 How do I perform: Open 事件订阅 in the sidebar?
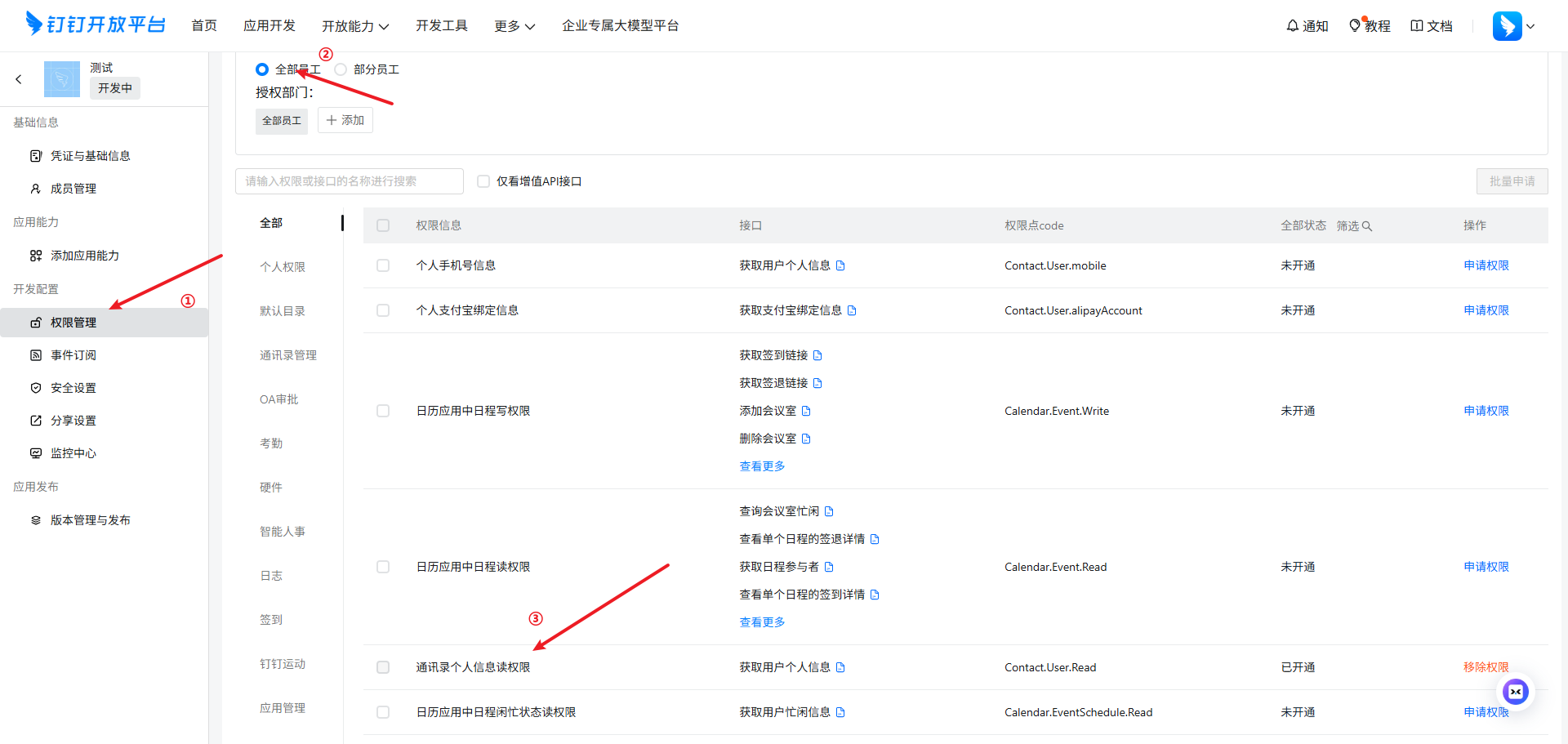(73, 355)
